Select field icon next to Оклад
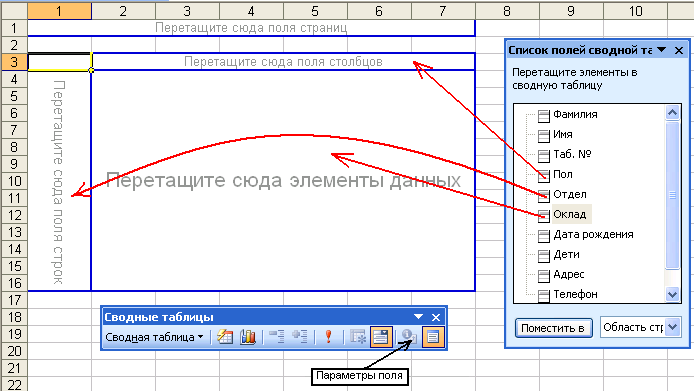Viewport: 694px width, 391px height. (x=544, y=216)
